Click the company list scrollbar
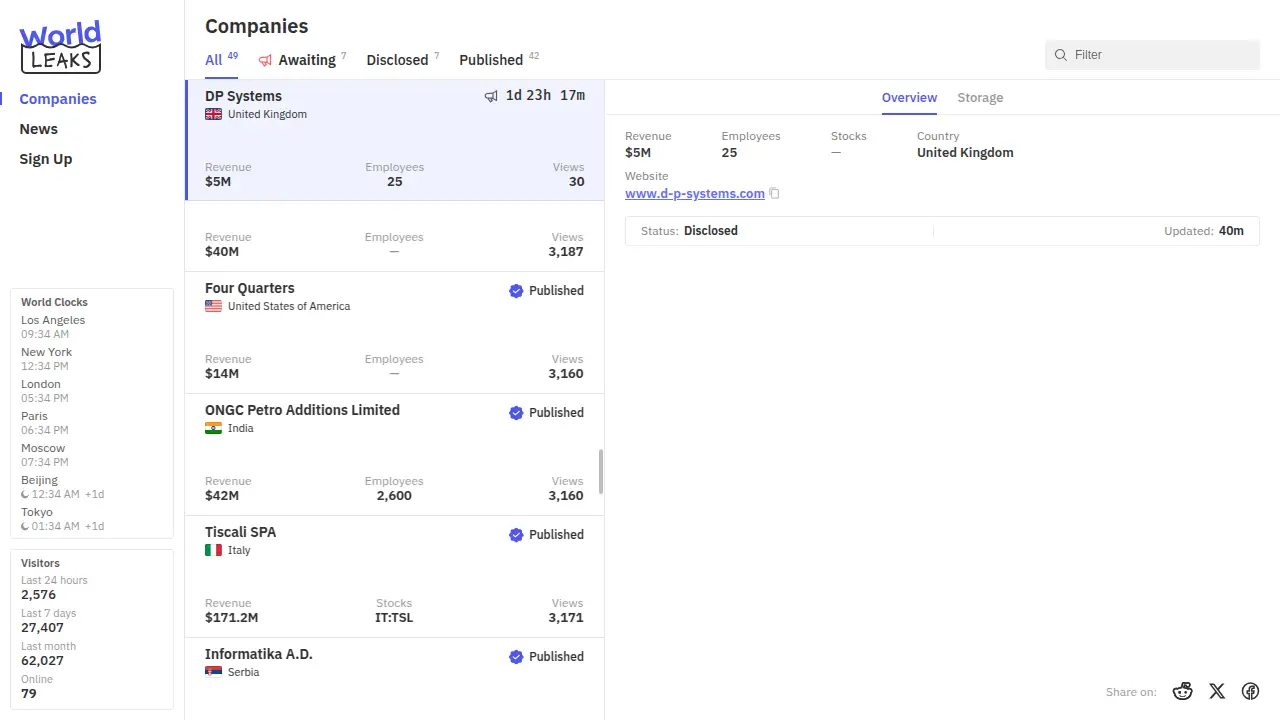The image size is (1280, 720). click(601, 471)
